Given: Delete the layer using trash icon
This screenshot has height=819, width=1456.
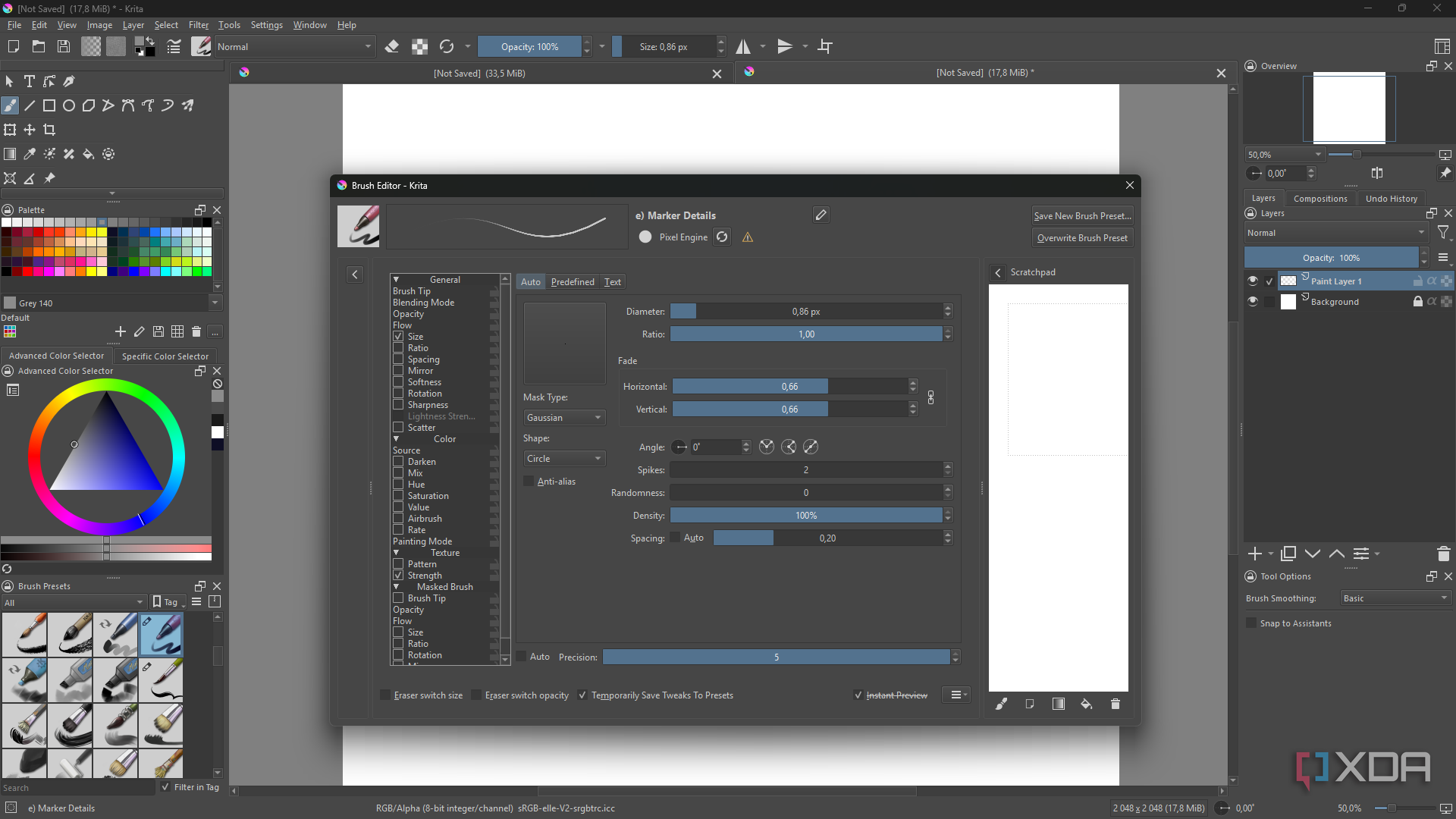Looking at the screenshot, I should [x=1444, y=554].
